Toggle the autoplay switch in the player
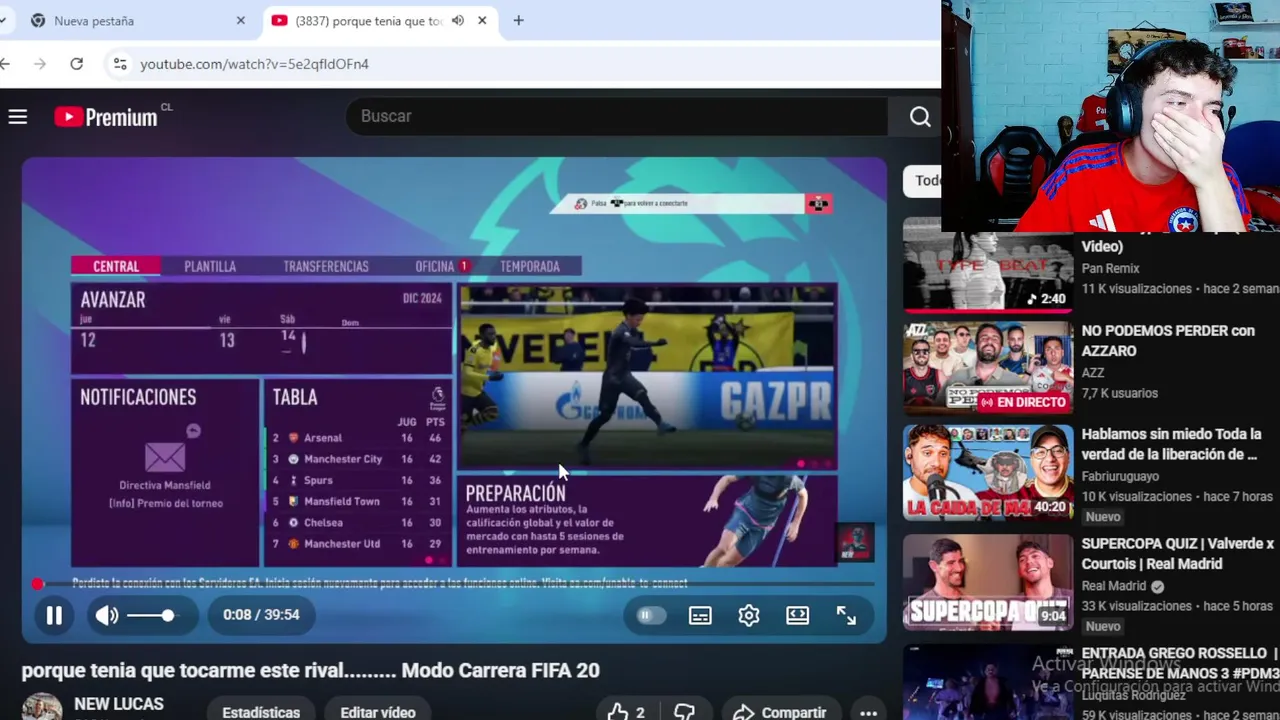Image resolution: width=1280 pixels, height=720 pixels. point(650,616)
